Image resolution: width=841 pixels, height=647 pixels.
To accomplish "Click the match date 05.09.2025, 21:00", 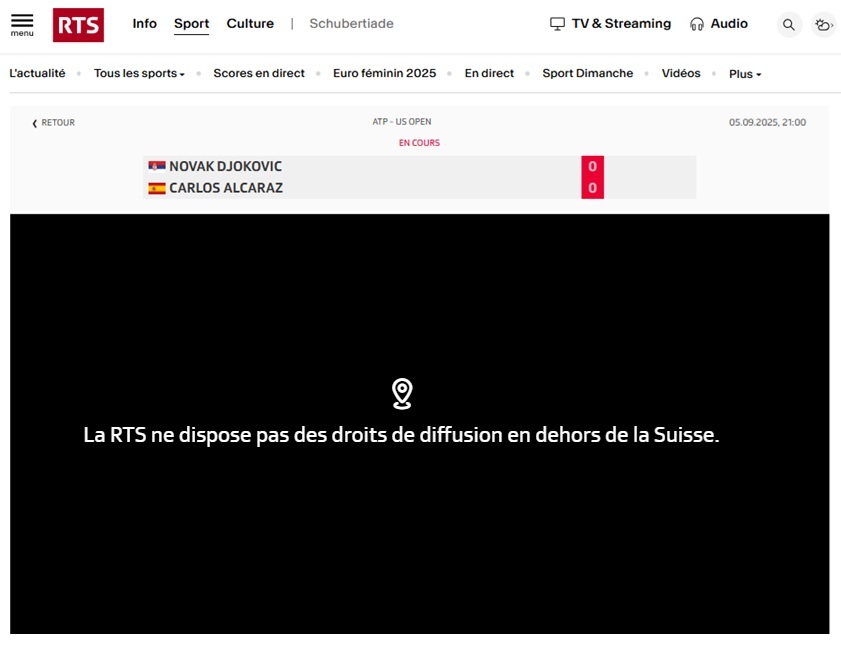I will point(767,122).
